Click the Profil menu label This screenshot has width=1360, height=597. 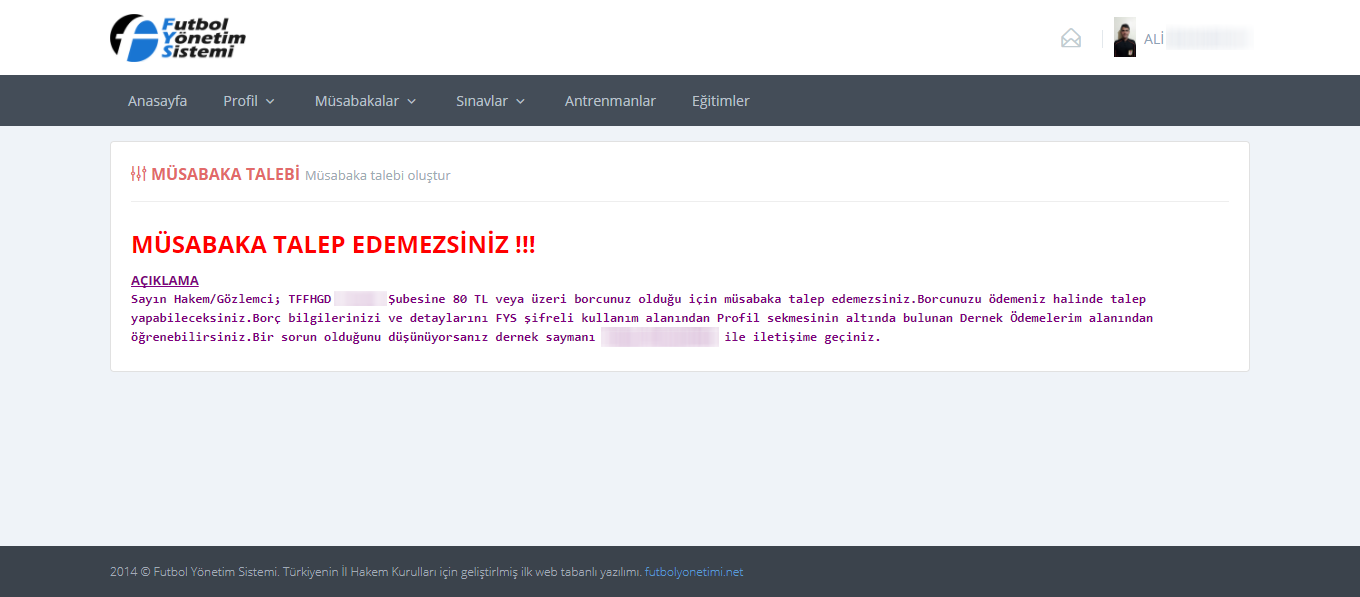240,101
